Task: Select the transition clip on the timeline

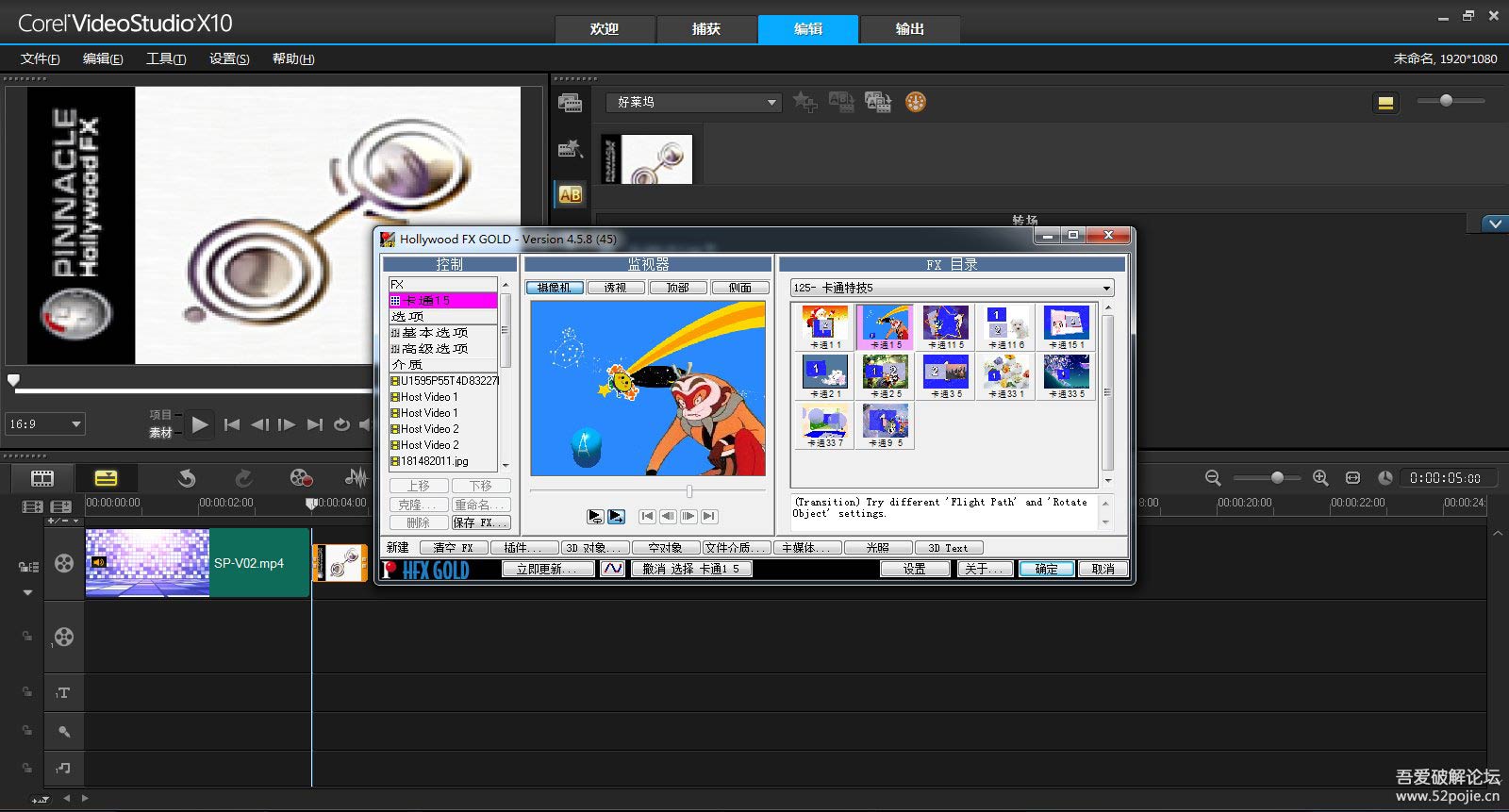Action: point(340,563)
